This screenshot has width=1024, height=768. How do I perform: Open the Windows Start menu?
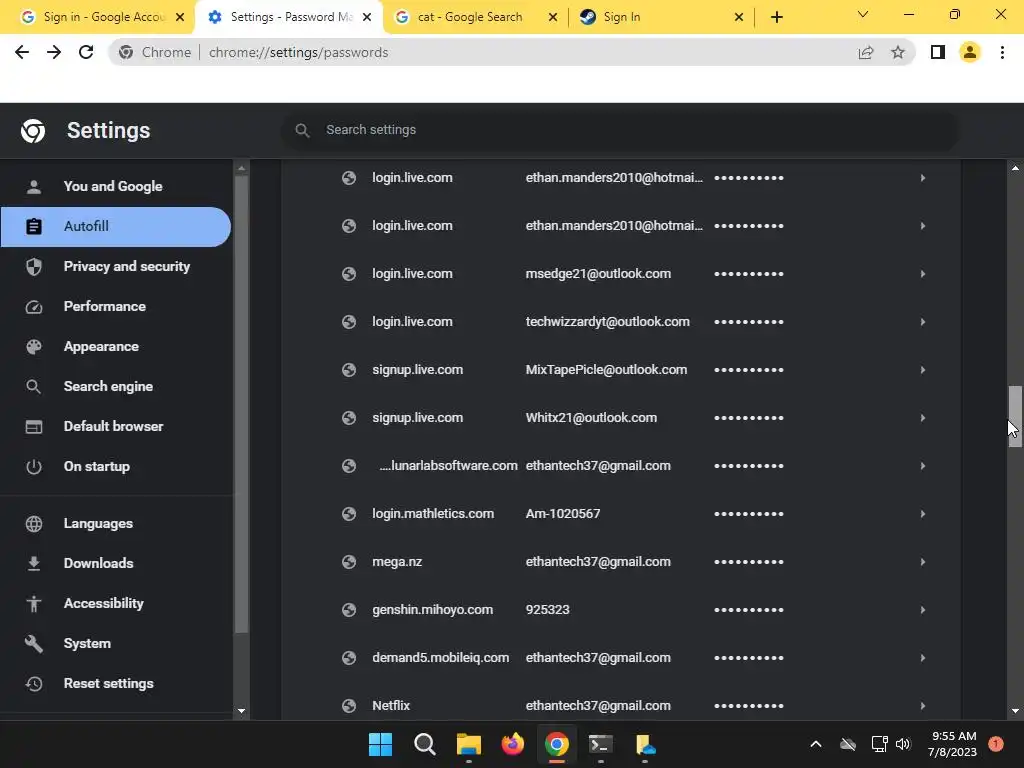click(380, 744)
